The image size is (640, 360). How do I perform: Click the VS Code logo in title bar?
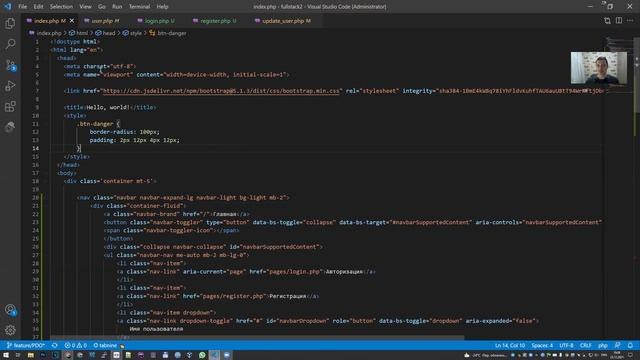(x=8, y=7)
